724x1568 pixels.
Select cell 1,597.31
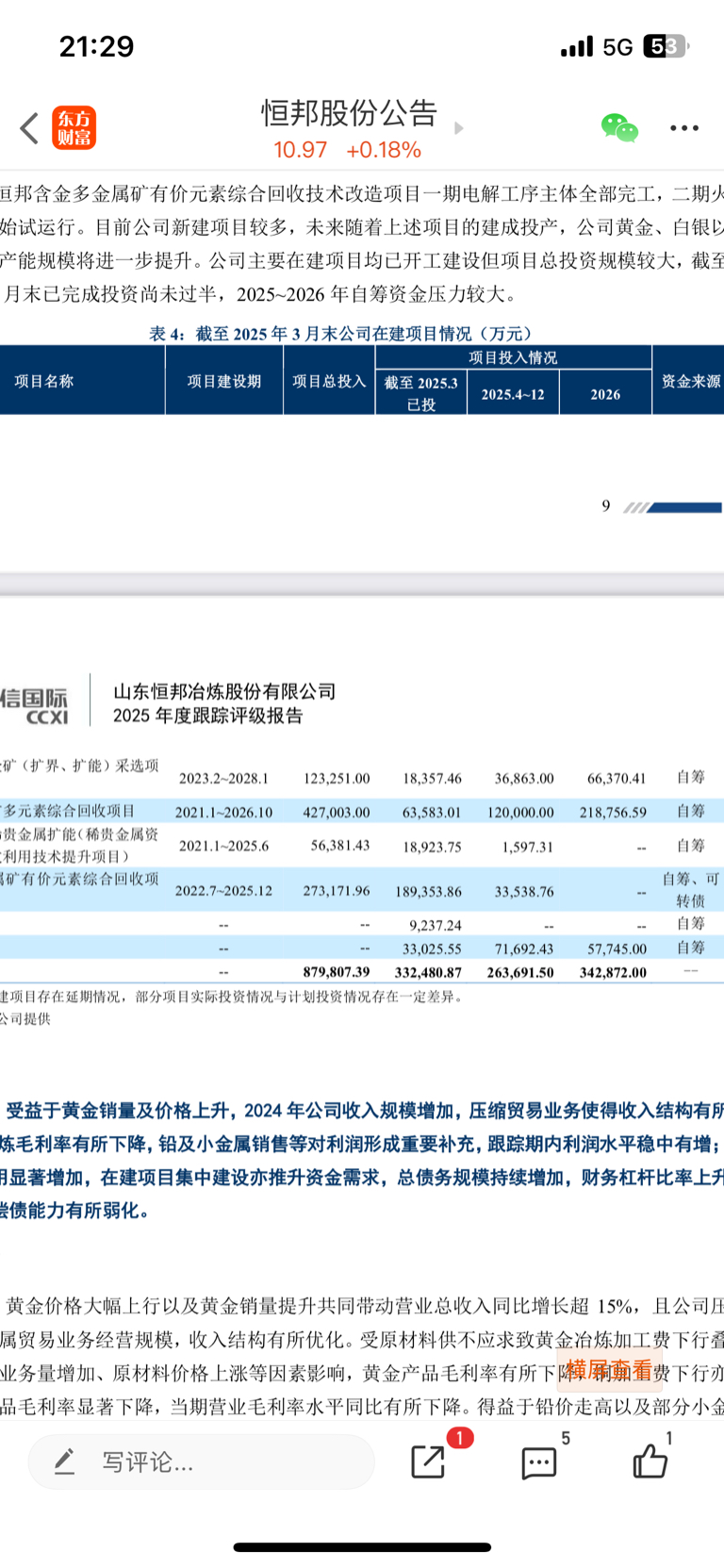click(528, 847)
